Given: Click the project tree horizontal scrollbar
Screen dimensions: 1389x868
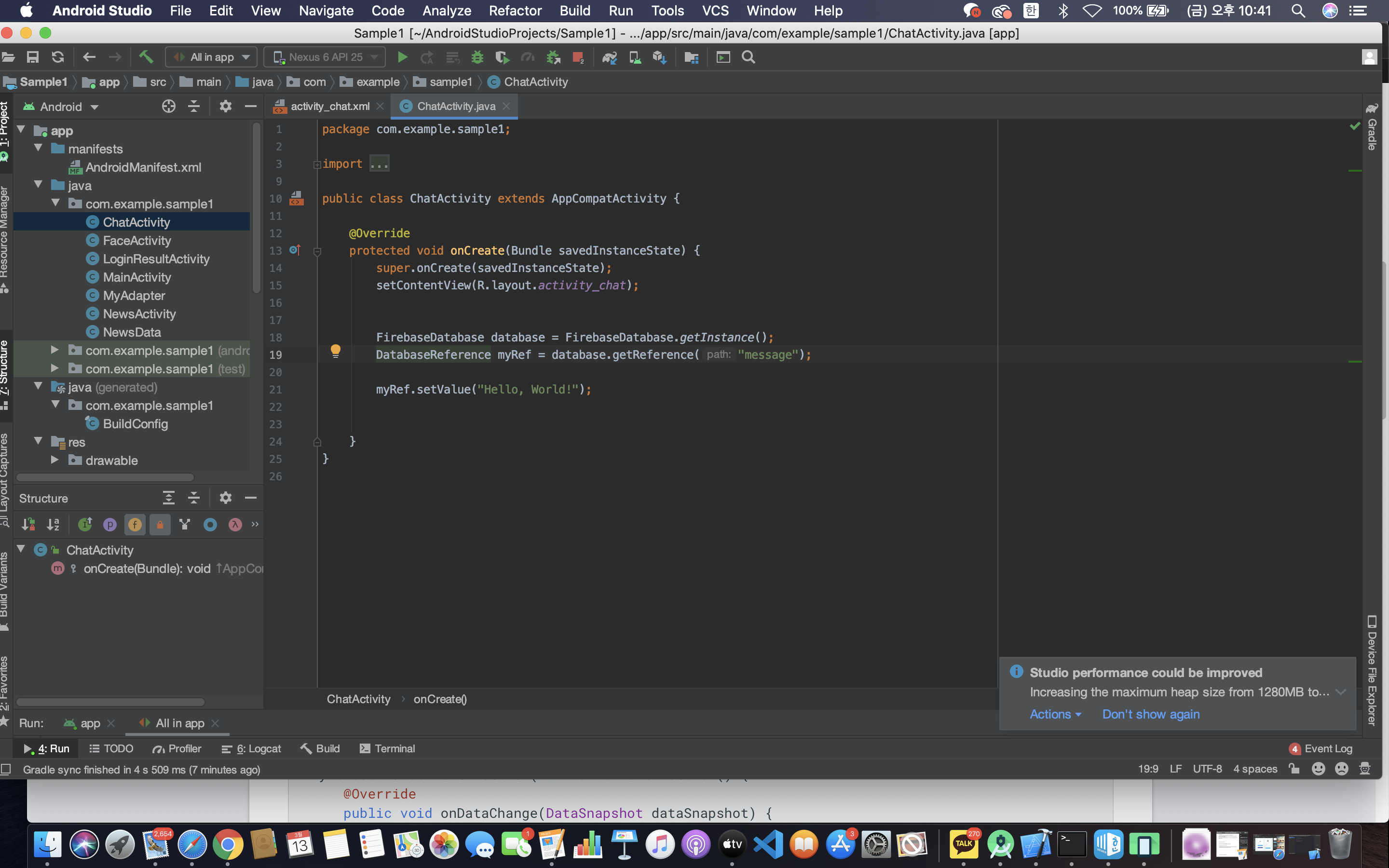Looking at the screenshot, I should click(105, 477).
